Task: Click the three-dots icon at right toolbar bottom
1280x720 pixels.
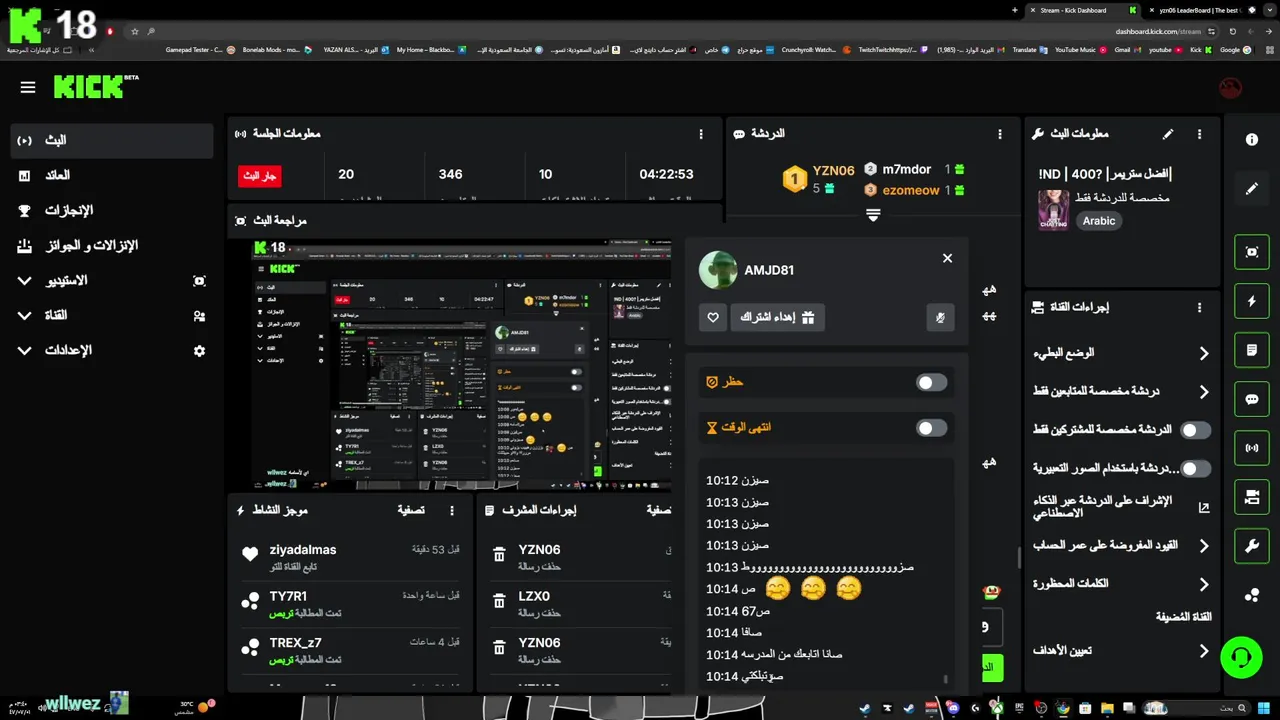Action: point(1251,595)
